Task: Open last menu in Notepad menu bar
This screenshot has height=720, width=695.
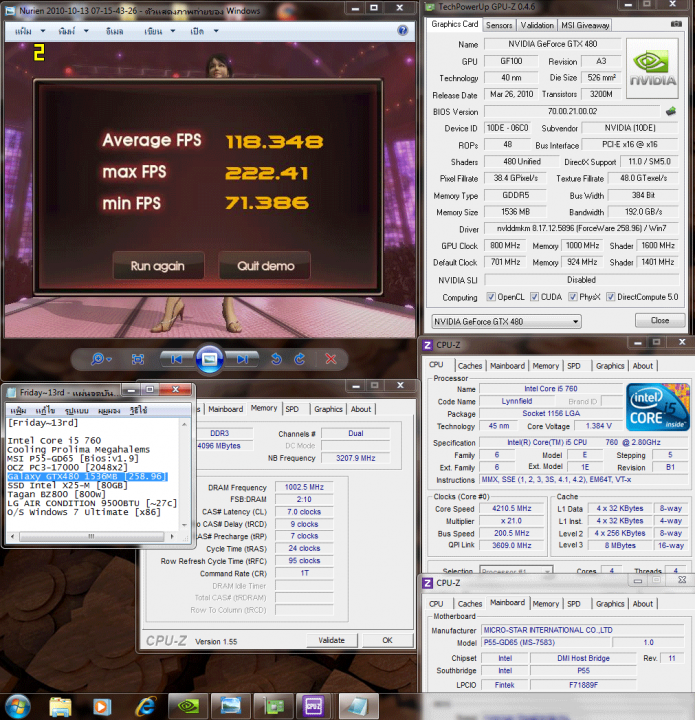Action: (x=138, y=410)
